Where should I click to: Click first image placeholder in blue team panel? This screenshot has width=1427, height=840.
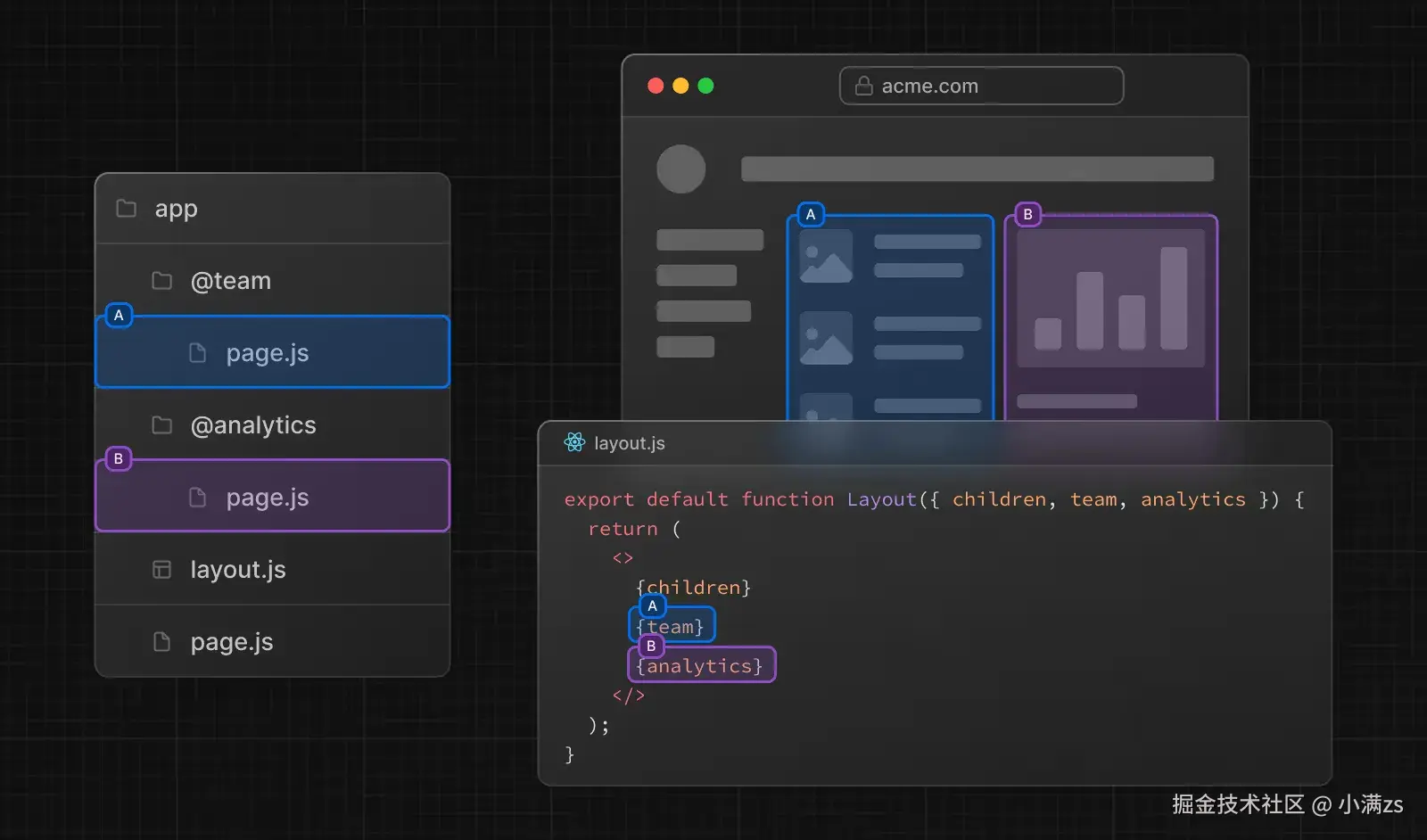[x=826, y=256]
